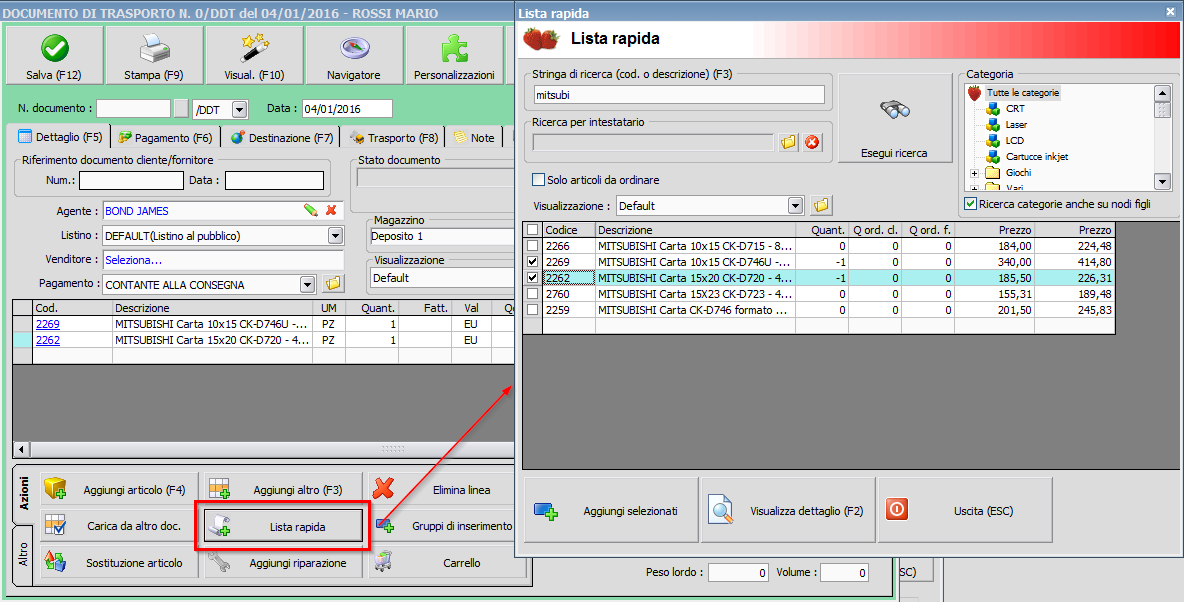The image size is (1184, 602).
Task: Open Personalizzazioni puzzle piece icon
Action: tap(454, 49)
